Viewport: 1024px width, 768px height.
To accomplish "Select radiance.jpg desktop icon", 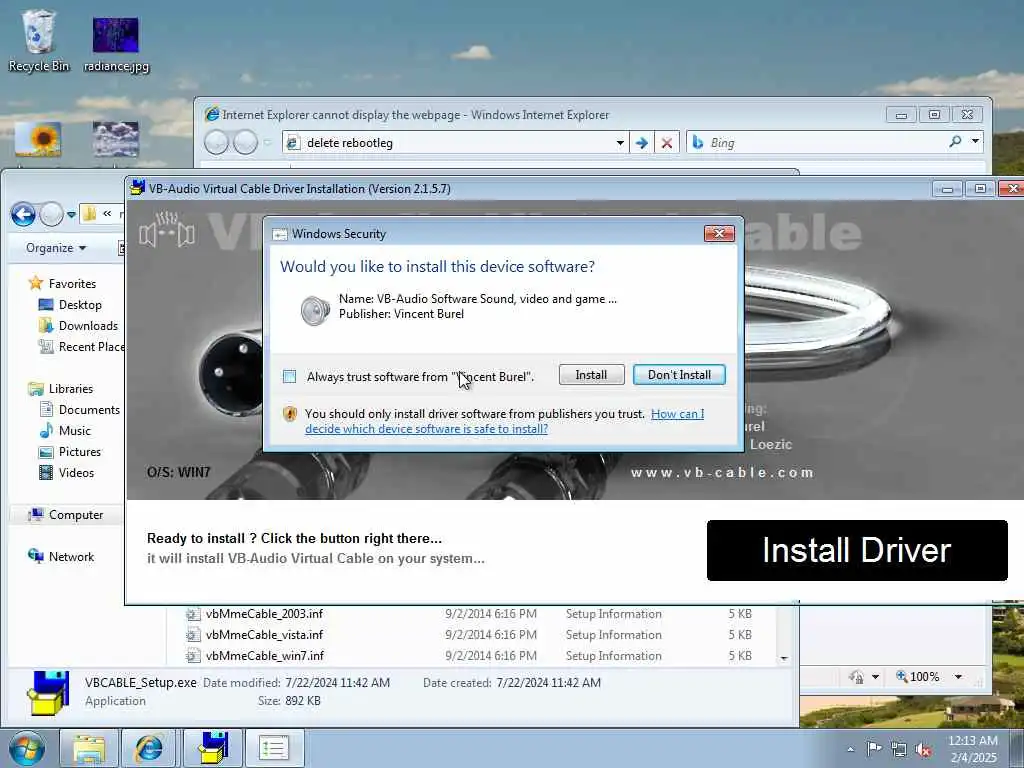I will [116, 44].
